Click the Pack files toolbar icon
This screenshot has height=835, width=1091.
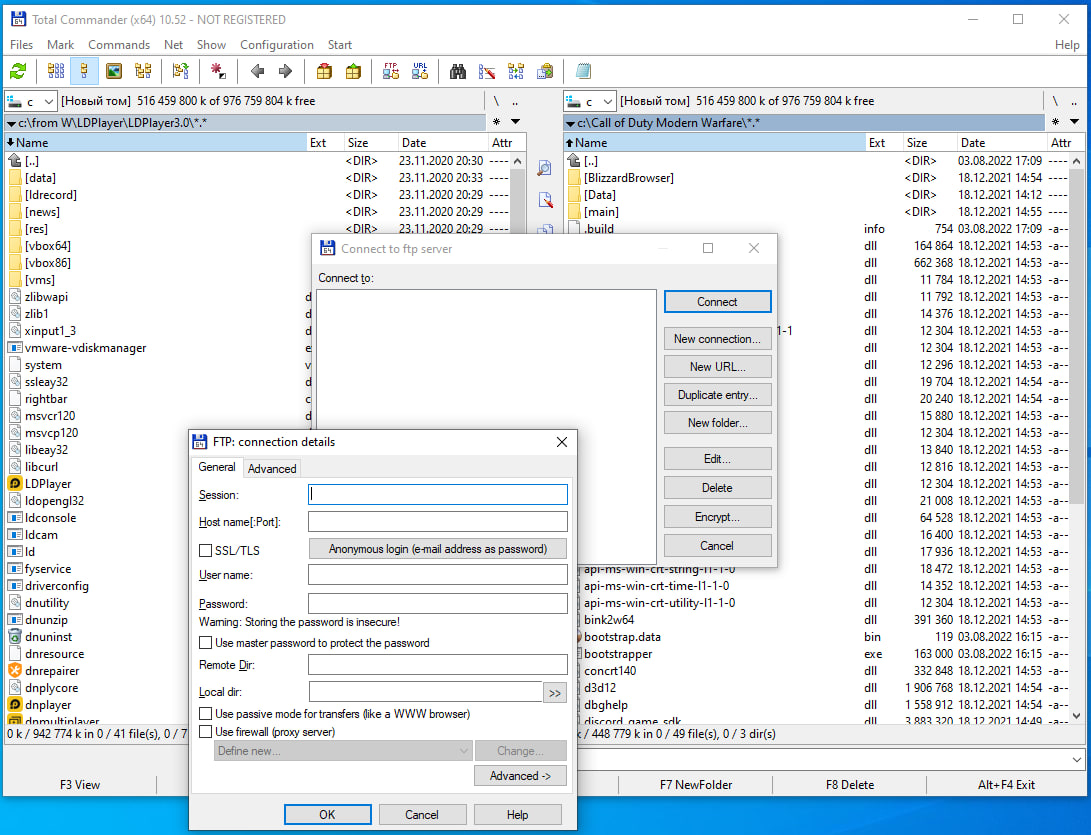pyautogui.click(x=324, y=71)
